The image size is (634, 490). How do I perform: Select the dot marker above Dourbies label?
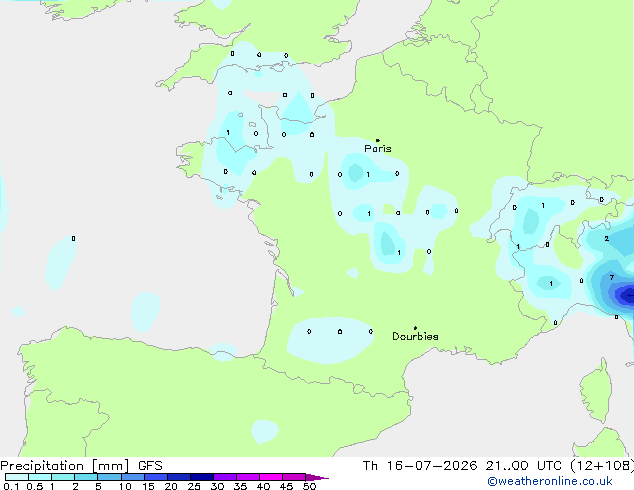415,328
